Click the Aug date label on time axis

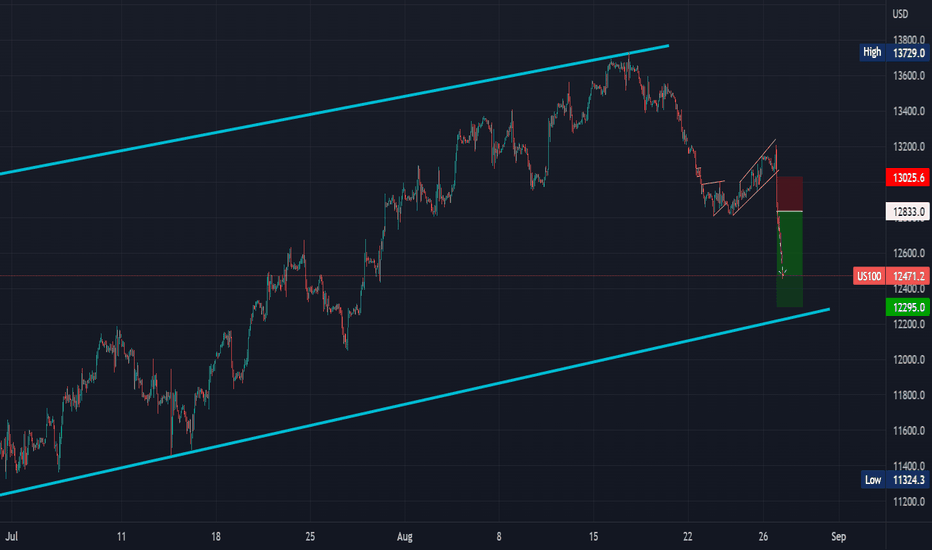tap(404, 536)
